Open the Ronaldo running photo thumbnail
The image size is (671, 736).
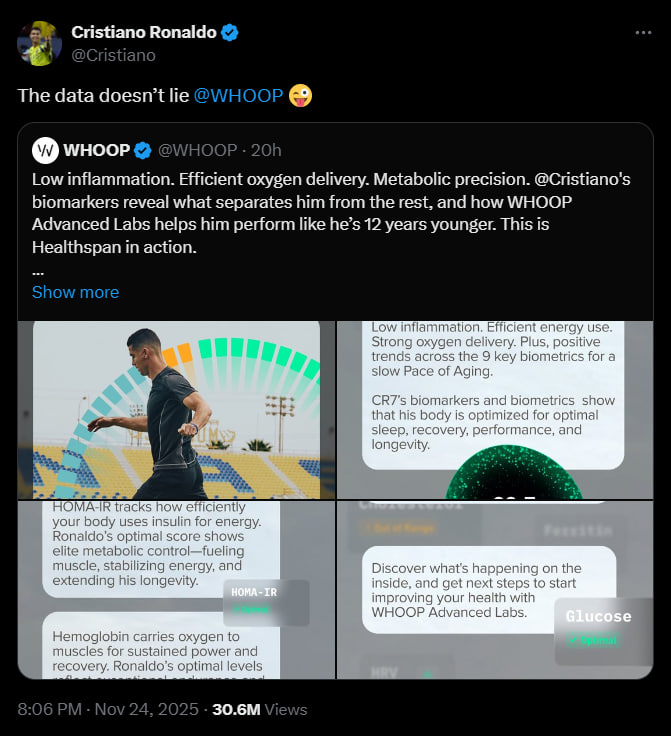pyautogui.click(x=176, y=409)
